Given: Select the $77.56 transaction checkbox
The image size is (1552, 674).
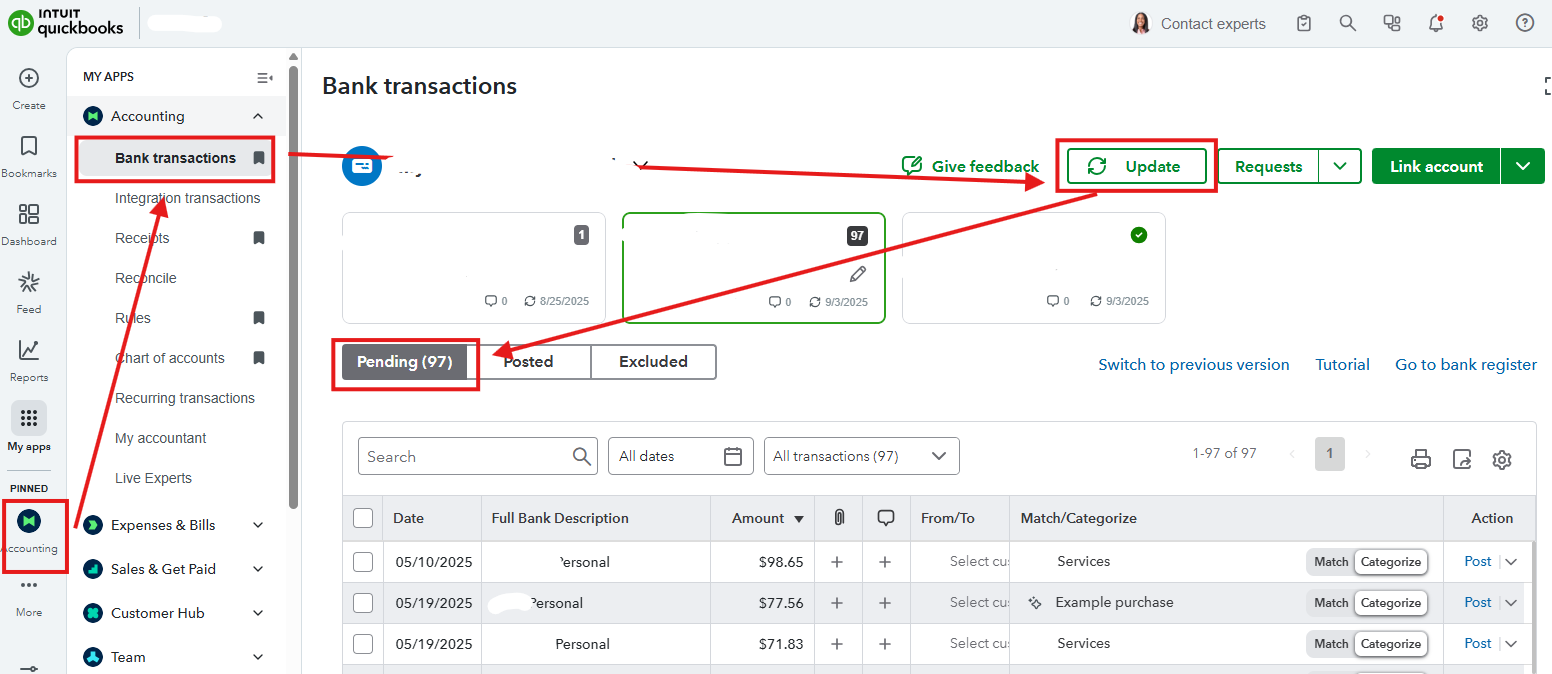Looking at the screenshot, I should (x=363, y=603).
